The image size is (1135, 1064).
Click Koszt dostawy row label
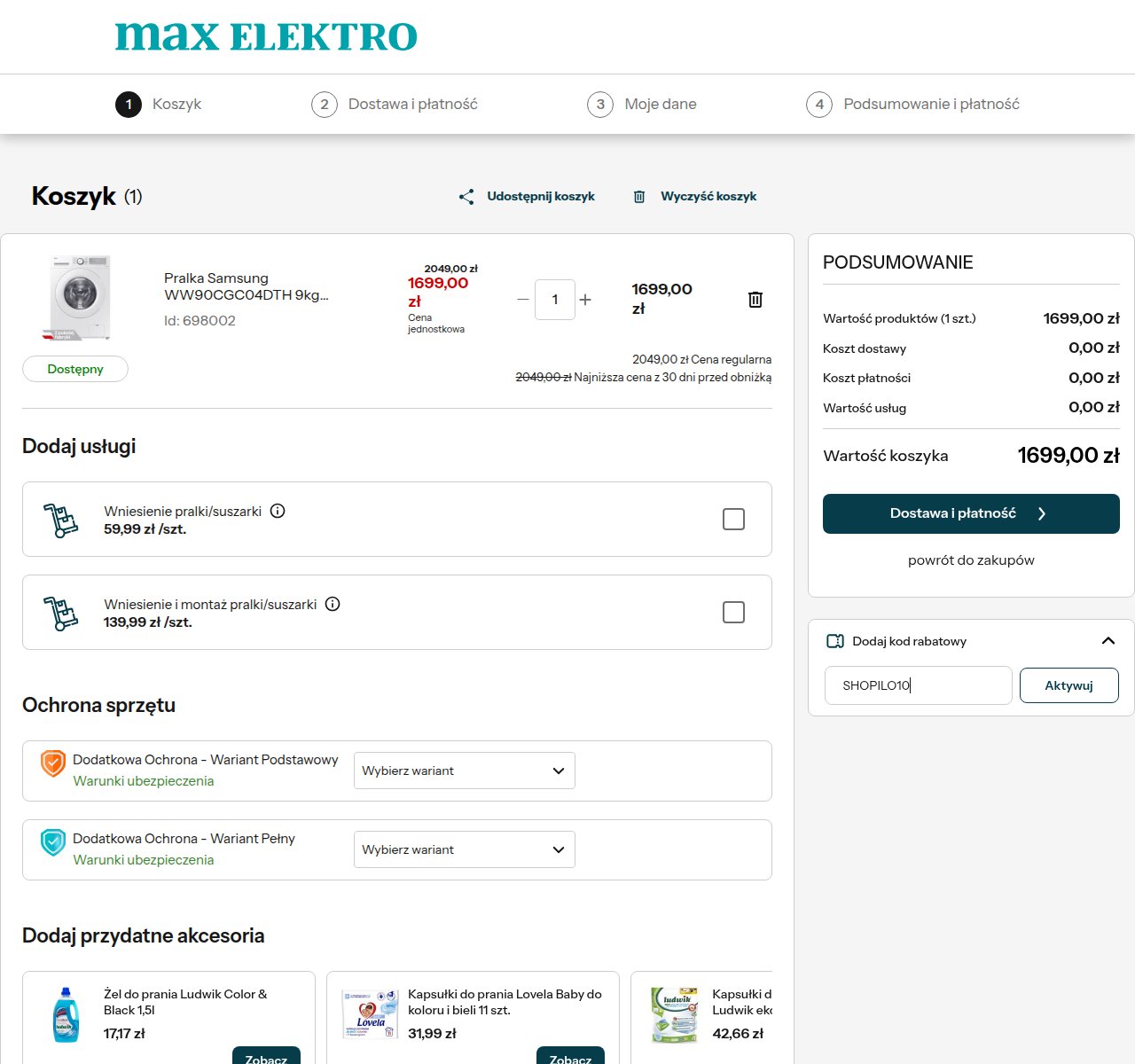[x=865, y=348]
